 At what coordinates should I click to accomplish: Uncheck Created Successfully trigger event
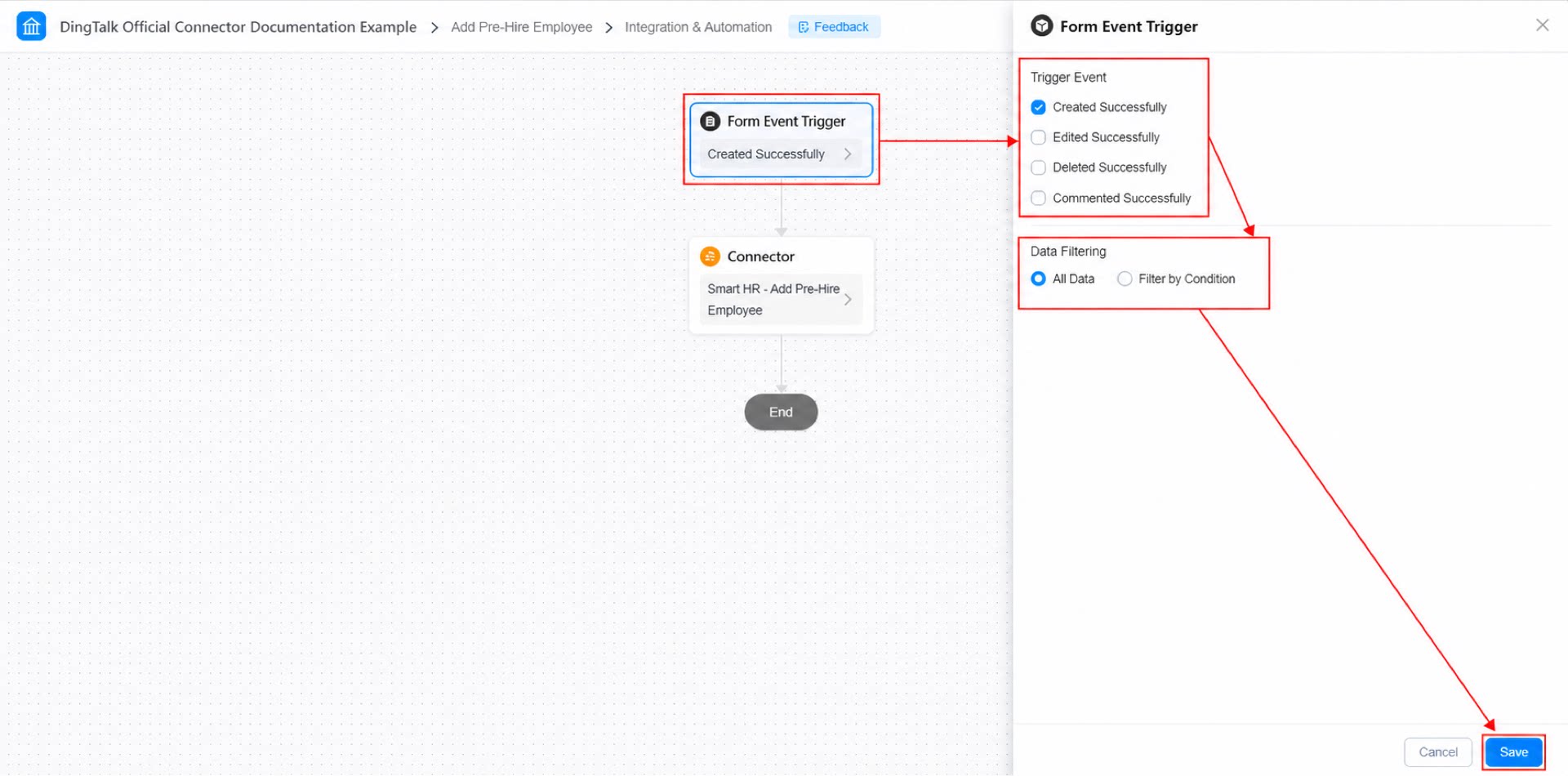tap(1038, 107)
